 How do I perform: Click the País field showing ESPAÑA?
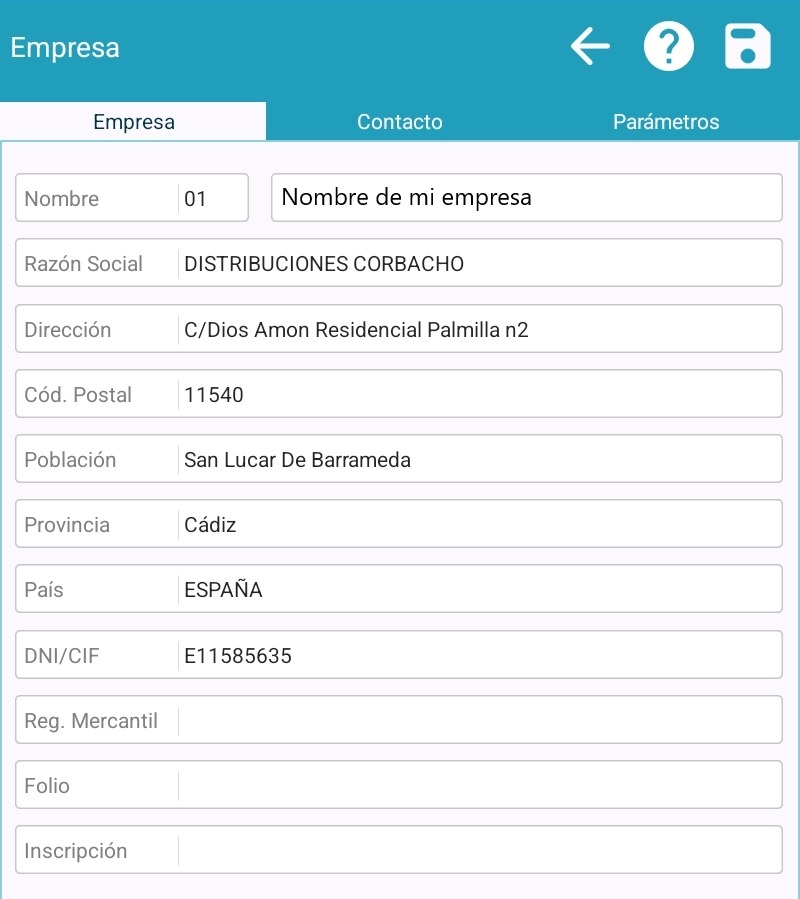(478, 590)
